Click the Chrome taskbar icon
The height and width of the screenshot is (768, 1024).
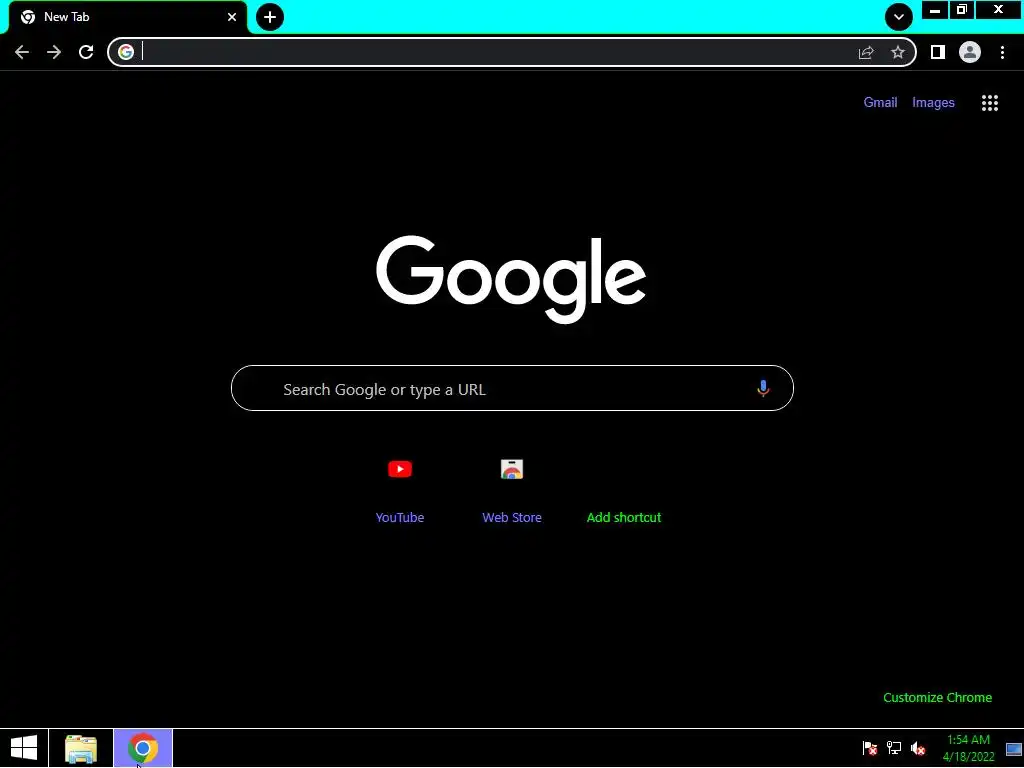click(143, 748)
